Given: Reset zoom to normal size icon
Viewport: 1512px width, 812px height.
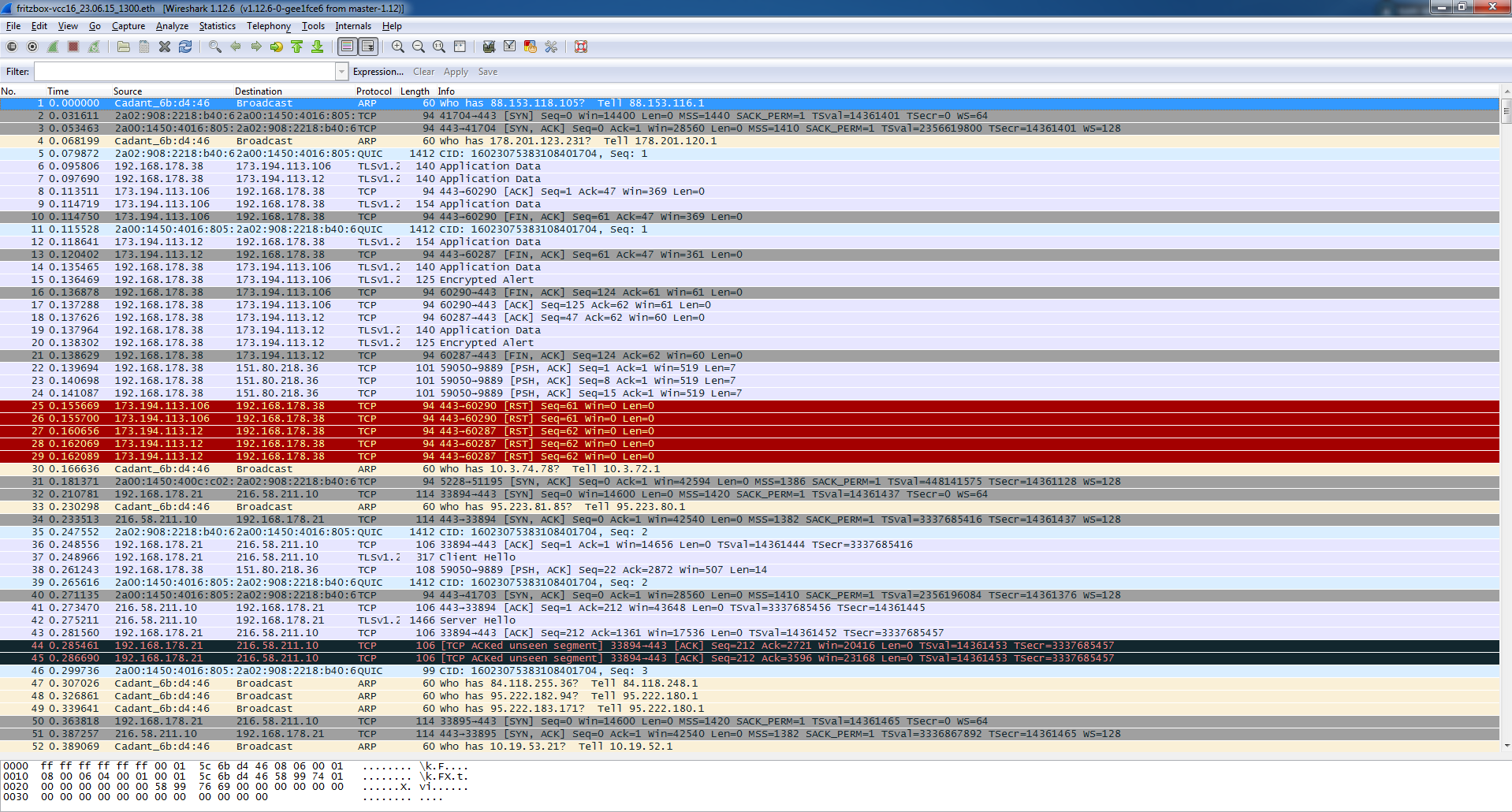Looking at the screenshot, I should pyautogui.click(x=439, y=47).
